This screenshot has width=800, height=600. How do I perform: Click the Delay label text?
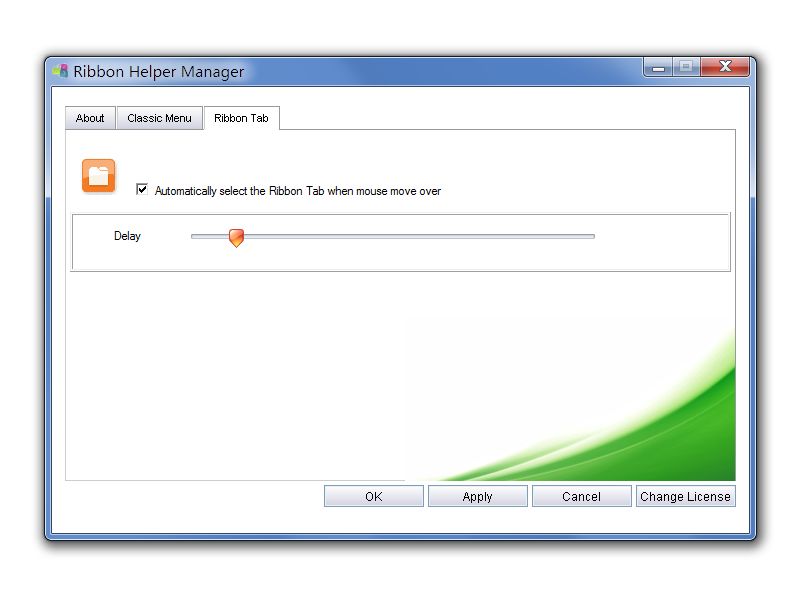127,236
